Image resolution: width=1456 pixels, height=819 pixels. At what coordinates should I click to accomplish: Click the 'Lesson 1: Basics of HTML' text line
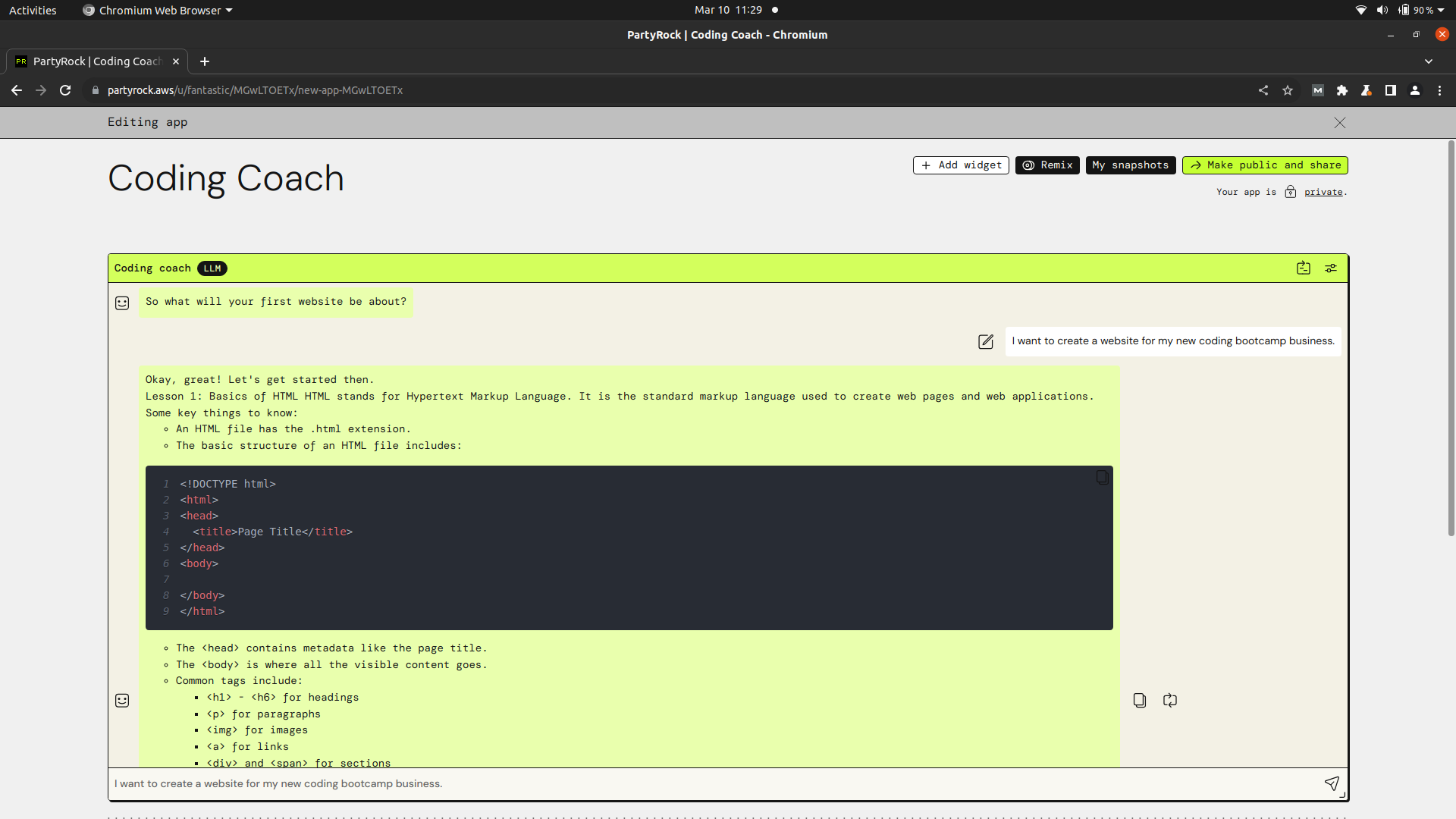(619, 397)
